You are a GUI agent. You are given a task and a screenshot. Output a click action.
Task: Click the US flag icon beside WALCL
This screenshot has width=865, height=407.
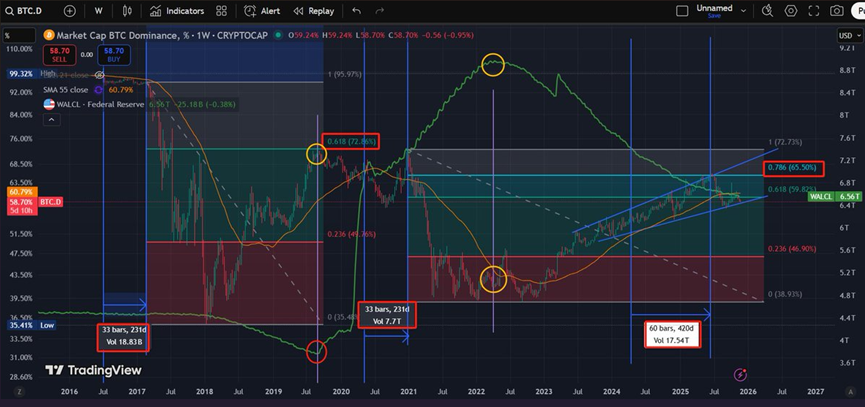49,104
